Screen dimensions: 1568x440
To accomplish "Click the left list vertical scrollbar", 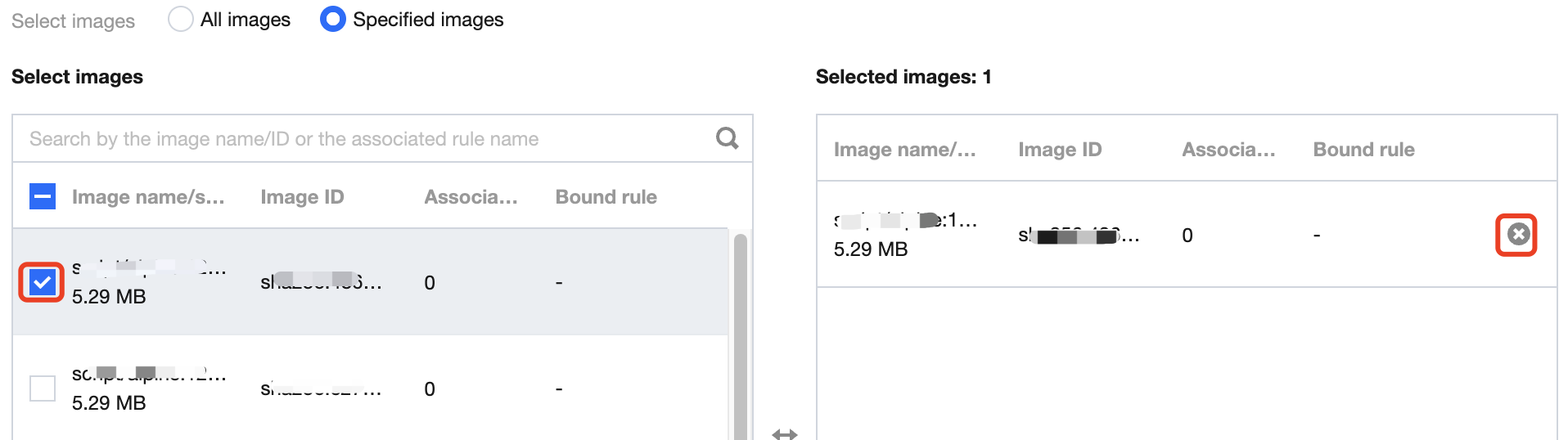I will (x=740, y=335).
